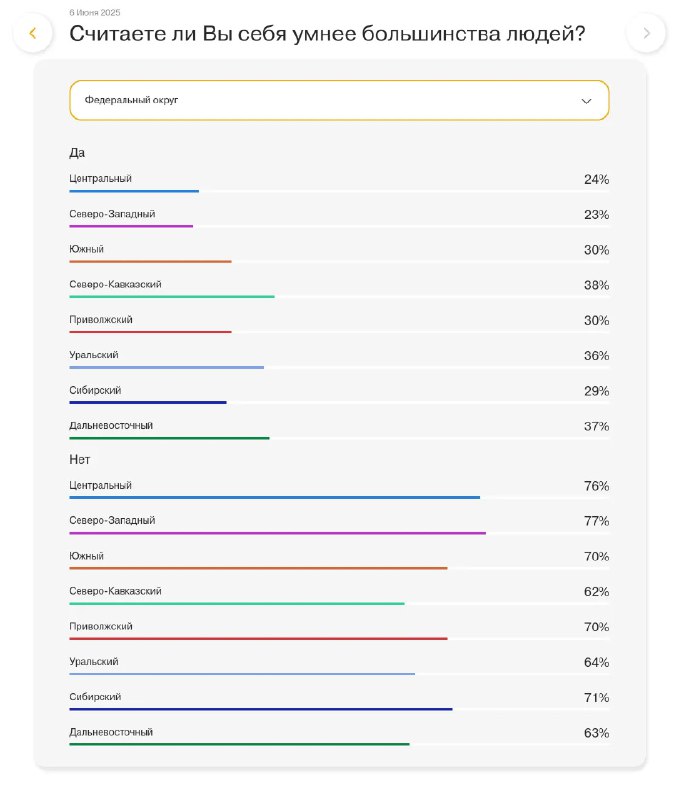Select the Южный label under Да
The height and width of the screenshot is (800, 679).
[87, 249]
